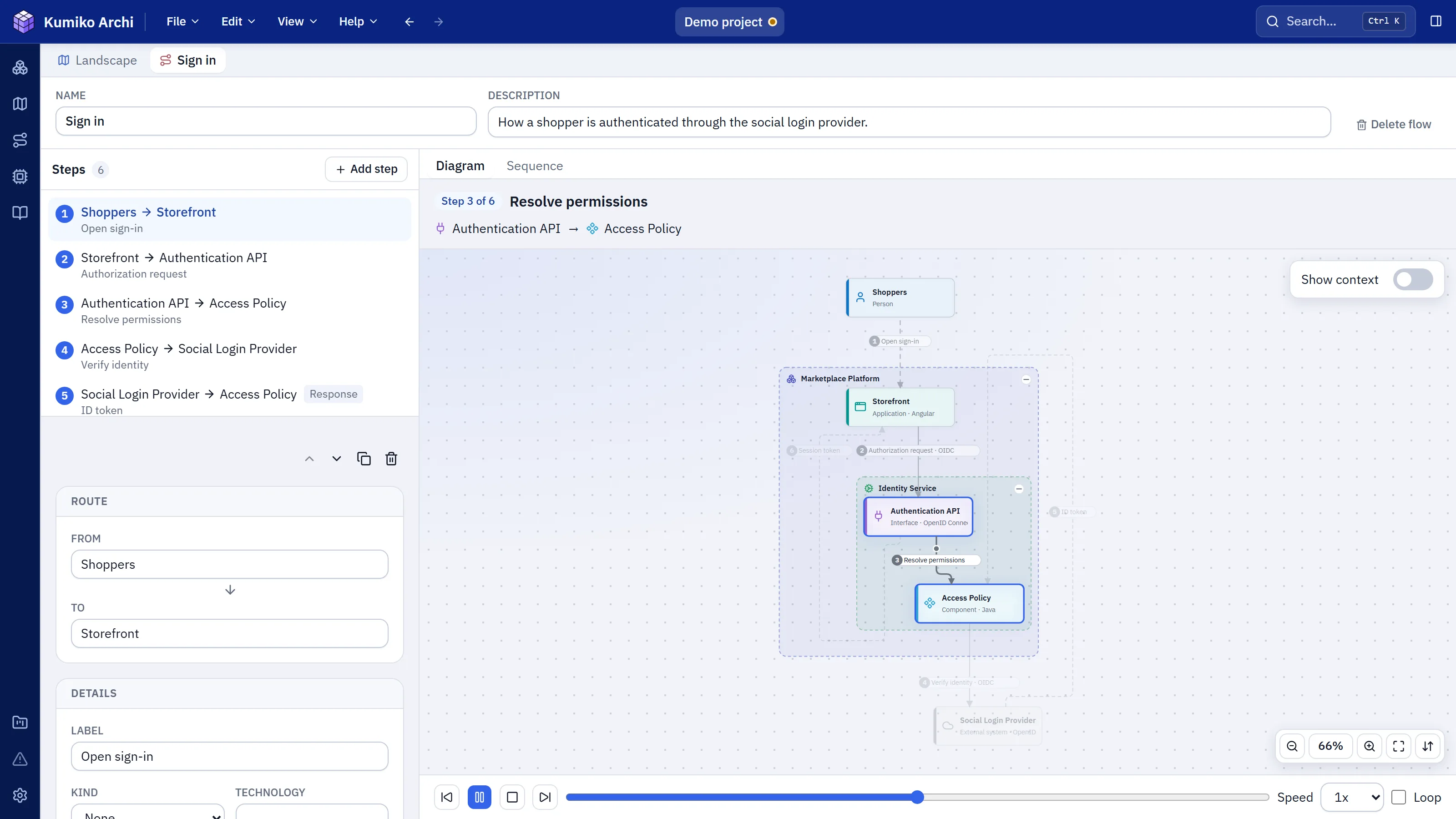Open the folder chart sidebar icon
This screenshot has width=1456, height=819.
tap(20, 723)
